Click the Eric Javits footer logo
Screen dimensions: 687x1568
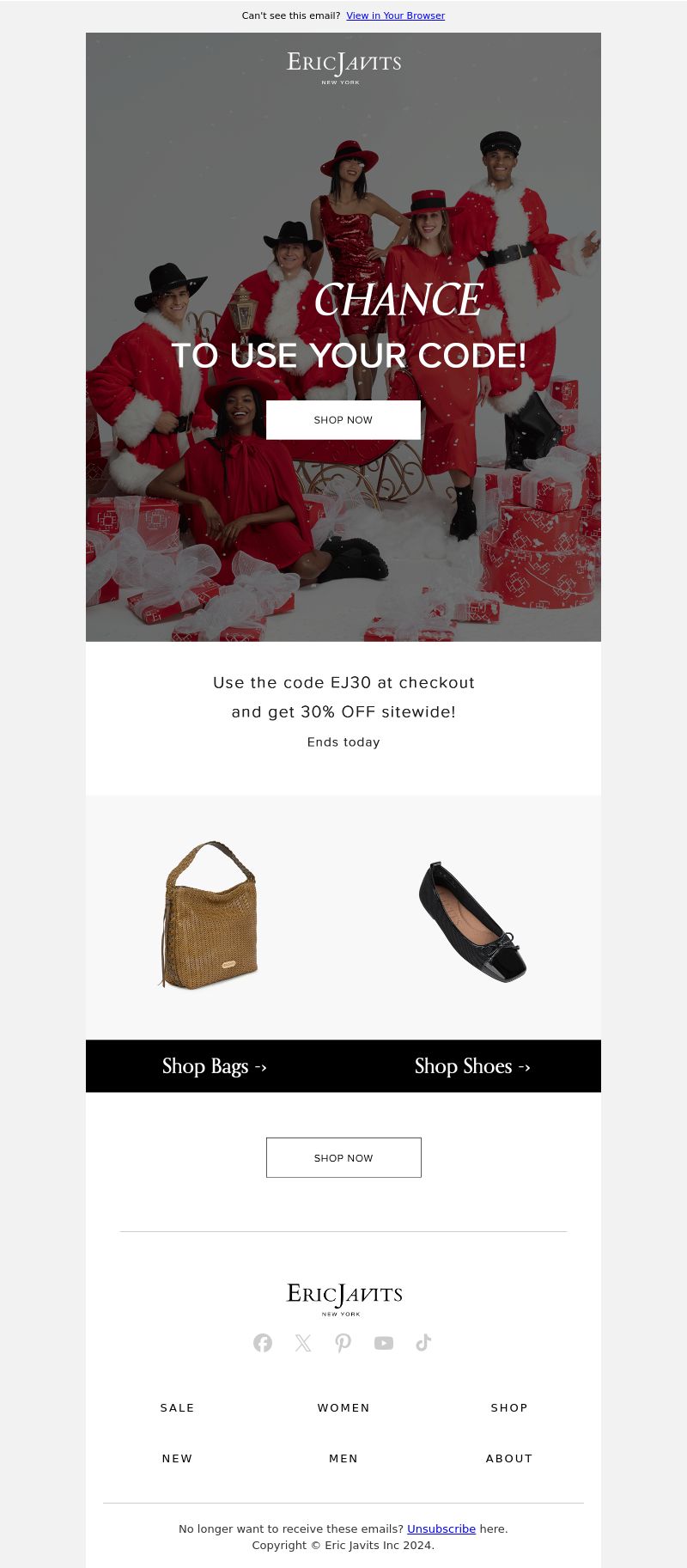(x=343, y=1299)
